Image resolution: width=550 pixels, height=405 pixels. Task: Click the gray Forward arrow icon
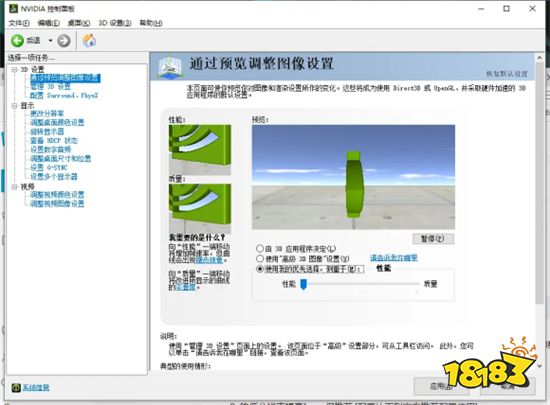click(x=63, y=41)
